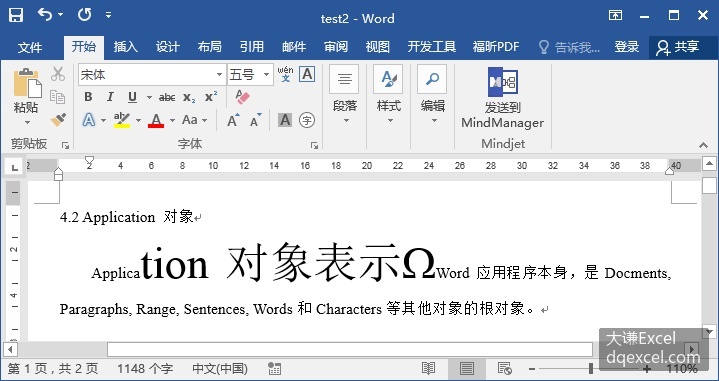
Task: Open underline style dropdown arrow
Action: (149, 97)
